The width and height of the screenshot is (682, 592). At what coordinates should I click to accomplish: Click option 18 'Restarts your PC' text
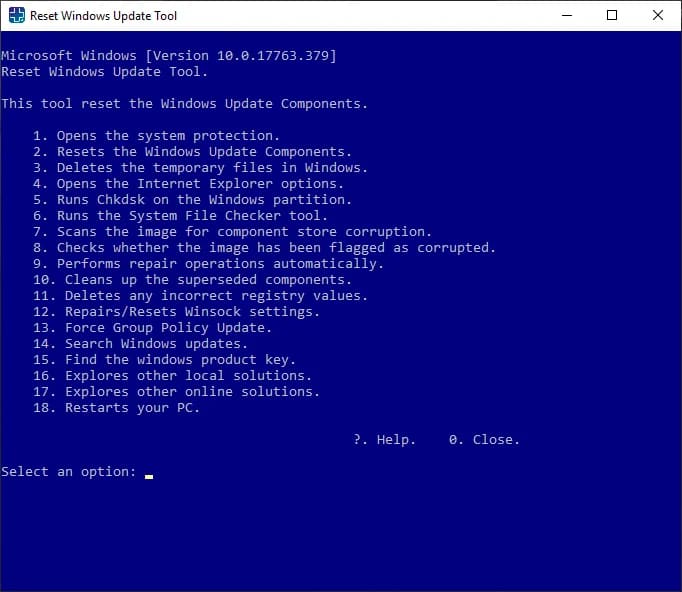coord(117,408)
